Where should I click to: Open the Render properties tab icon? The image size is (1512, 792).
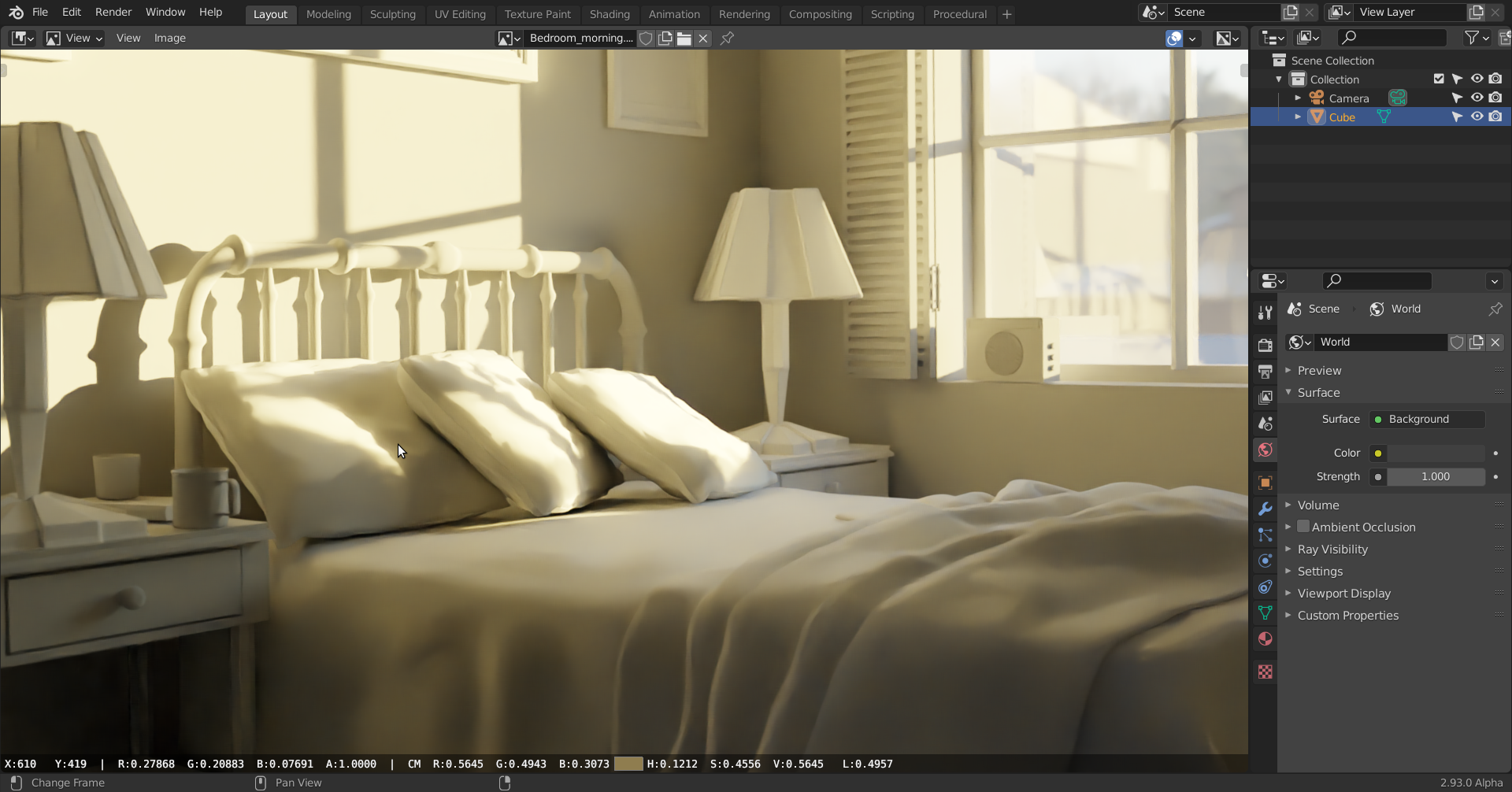coord(1265,345)
